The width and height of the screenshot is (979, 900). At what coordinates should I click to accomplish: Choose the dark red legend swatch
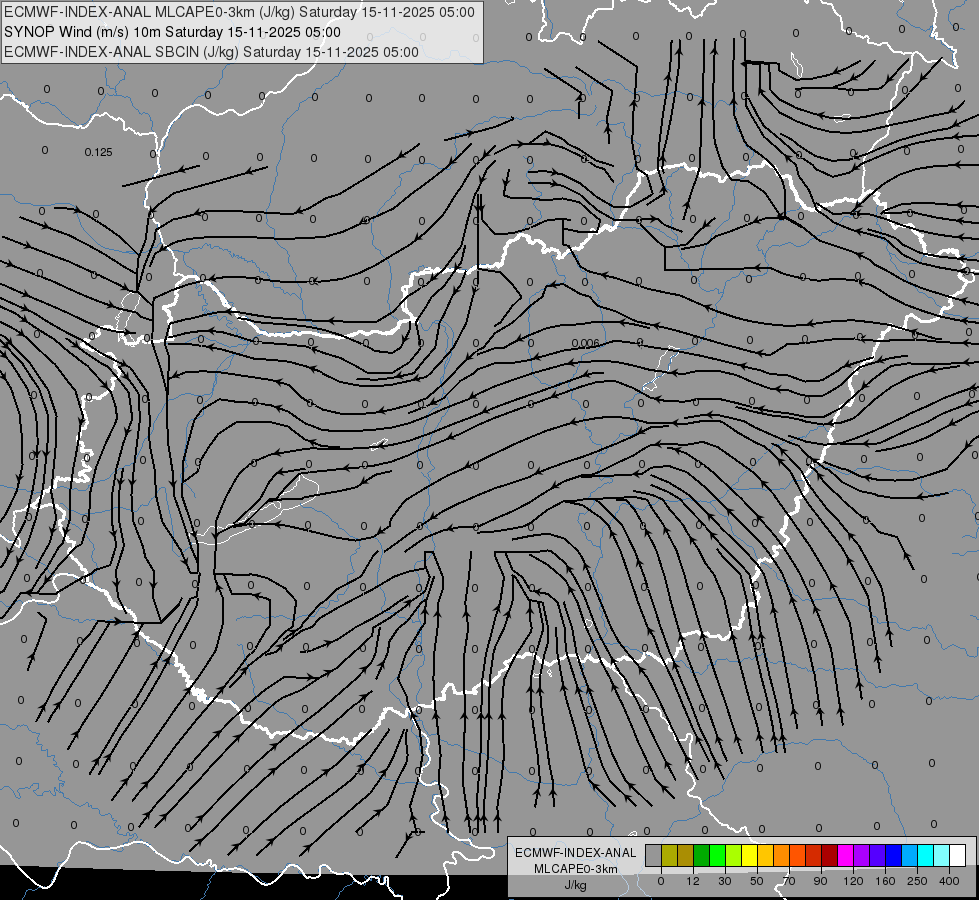coord(830,855)
